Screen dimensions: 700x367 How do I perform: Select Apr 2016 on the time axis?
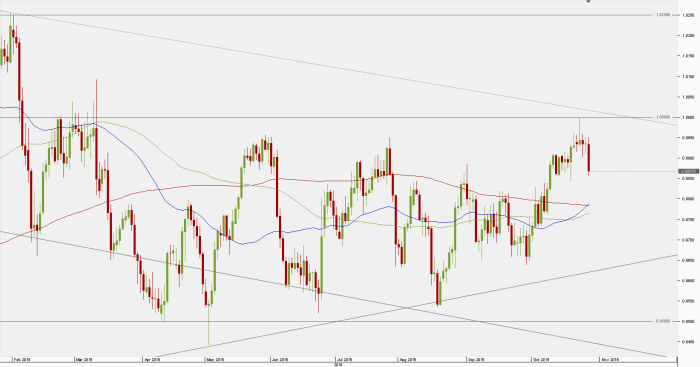pos(152,359)
